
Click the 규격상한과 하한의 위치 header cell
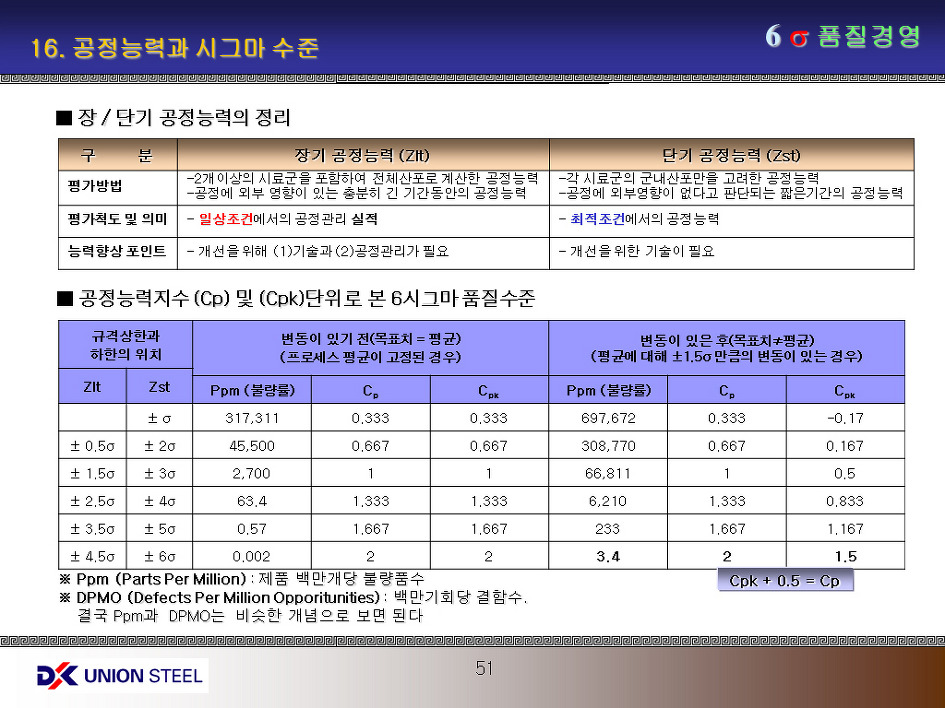pyautogui.click(x=125, y=345)
